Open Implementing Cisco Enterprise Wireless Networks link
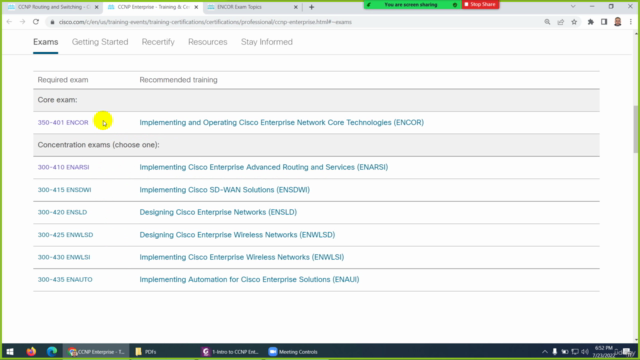Image resolution: width=640 pixels, height=360 pixels. pyautogui.click(x=242, y=257)
